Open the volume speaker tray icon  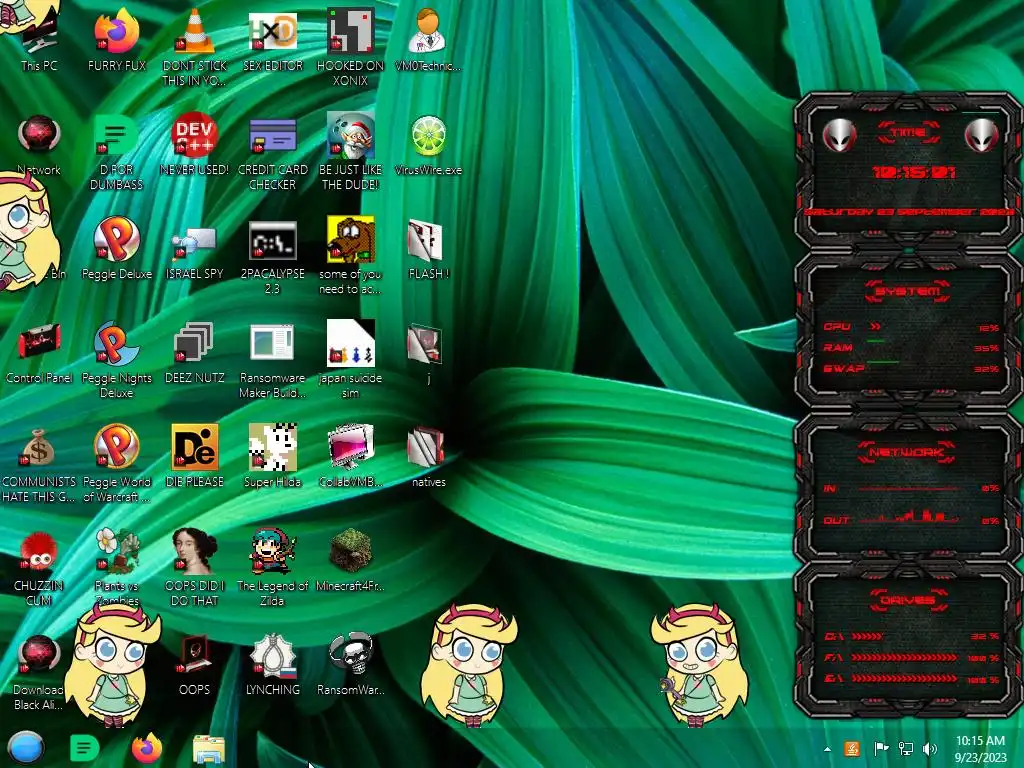pyautogui.click(x=930, y=749)
